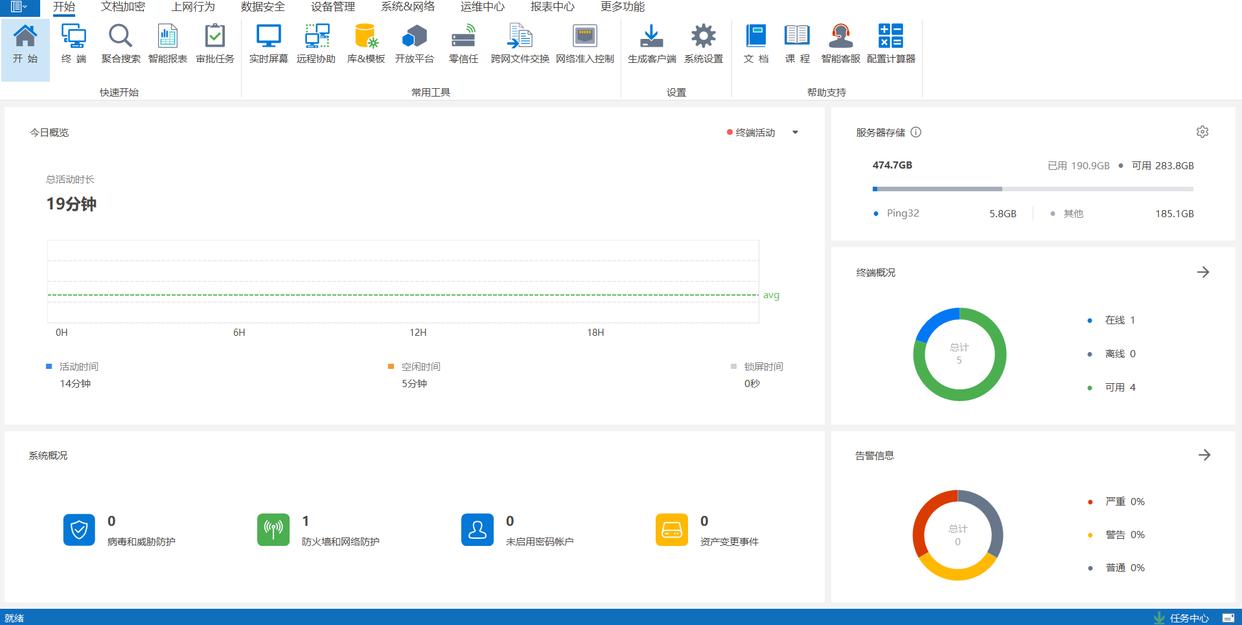Open the 报表中心 menu tab
The height and width of the screenshot is (625, 1242).
[552, 7]
